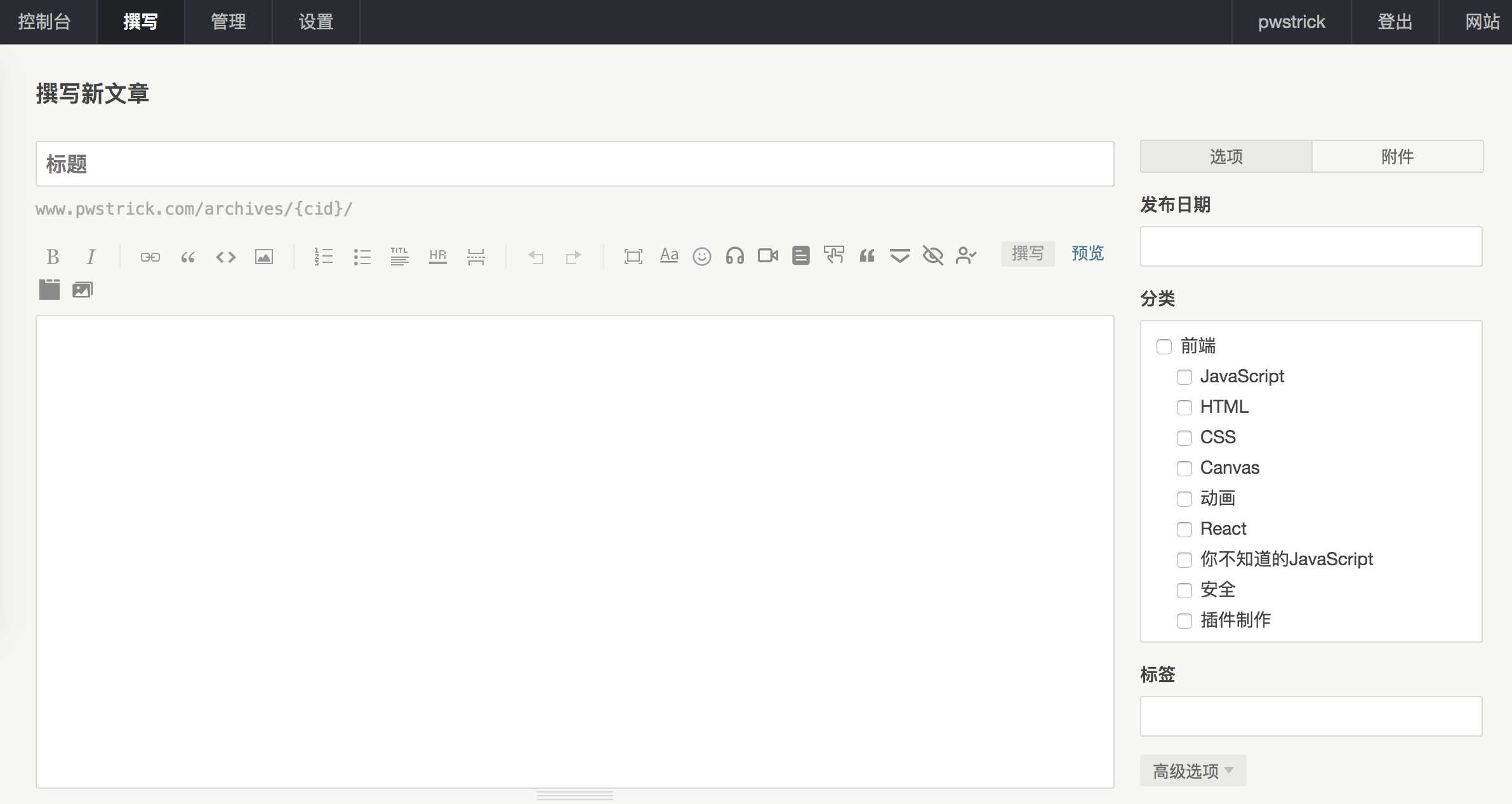Check the HTML category
Image resolution: width=1512 pixels, height=804 pixels.
click(1184, 407)
